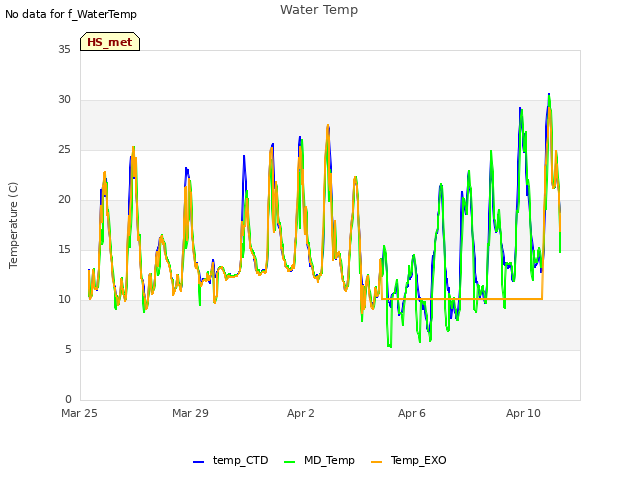
Task: Click the Mar 25 x-axis label
Action: (x=79, y=413)
